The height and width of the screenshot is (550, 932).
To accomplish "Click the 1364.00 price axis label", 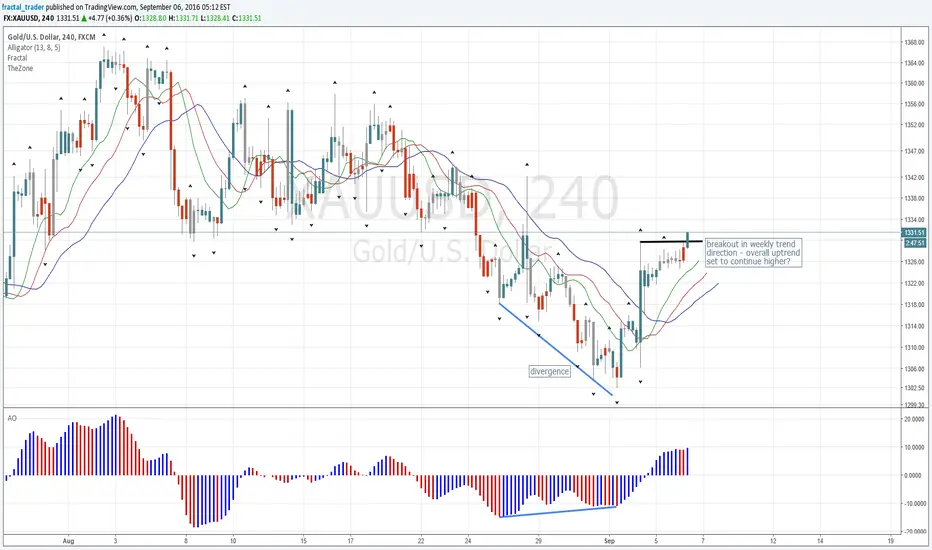I will (915, 63).
